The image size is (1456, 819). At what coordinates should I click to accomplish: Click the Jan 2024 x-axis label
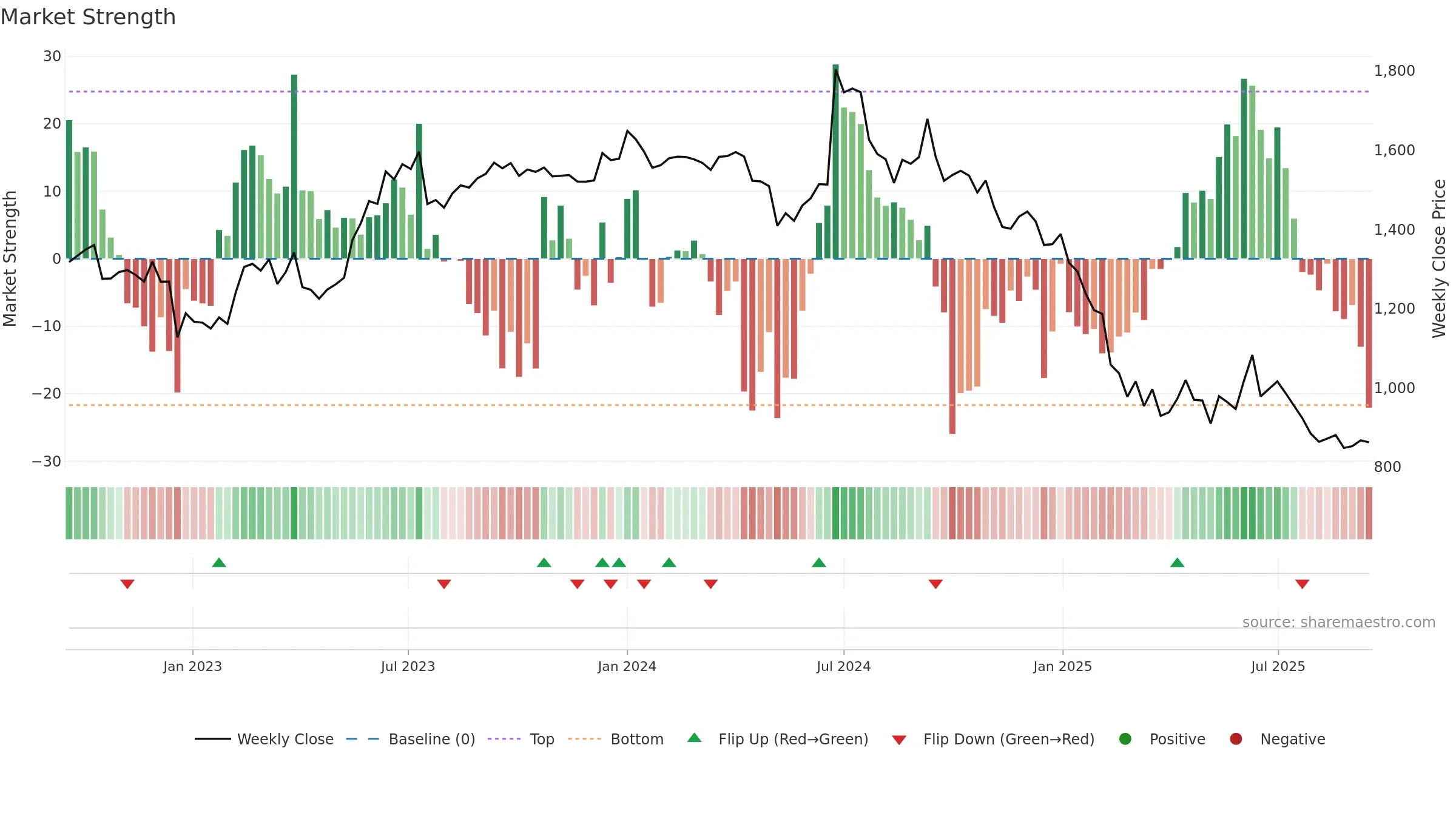click(627, 666)
